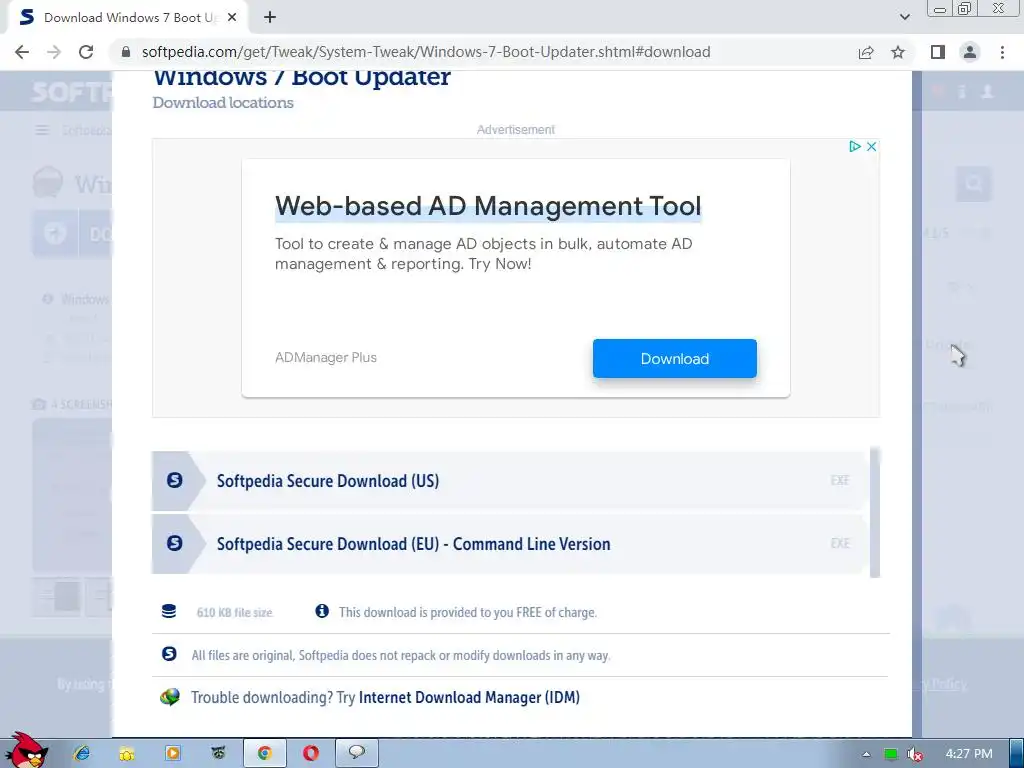Select the Download Windows 7 Boot Updater tab

pos(128,18)
